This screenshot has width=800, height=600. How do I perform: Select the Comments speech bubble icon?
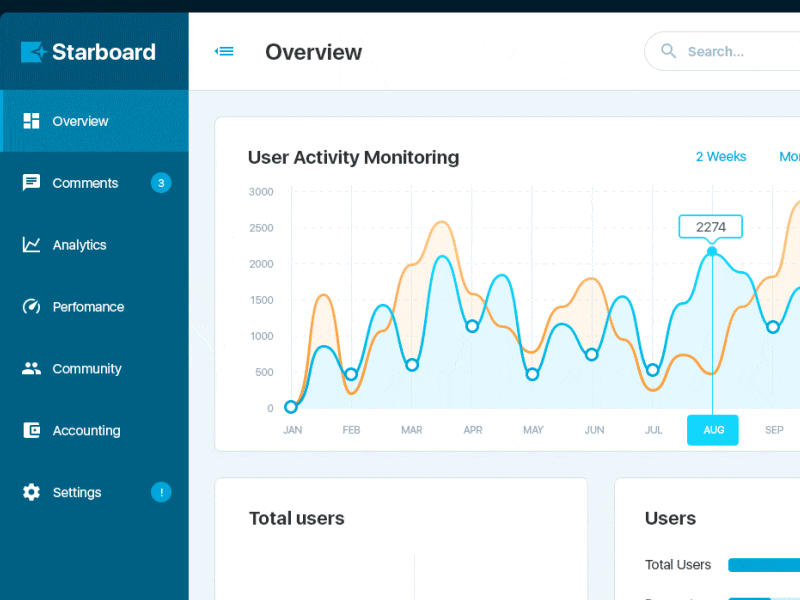tap(31, 183)
